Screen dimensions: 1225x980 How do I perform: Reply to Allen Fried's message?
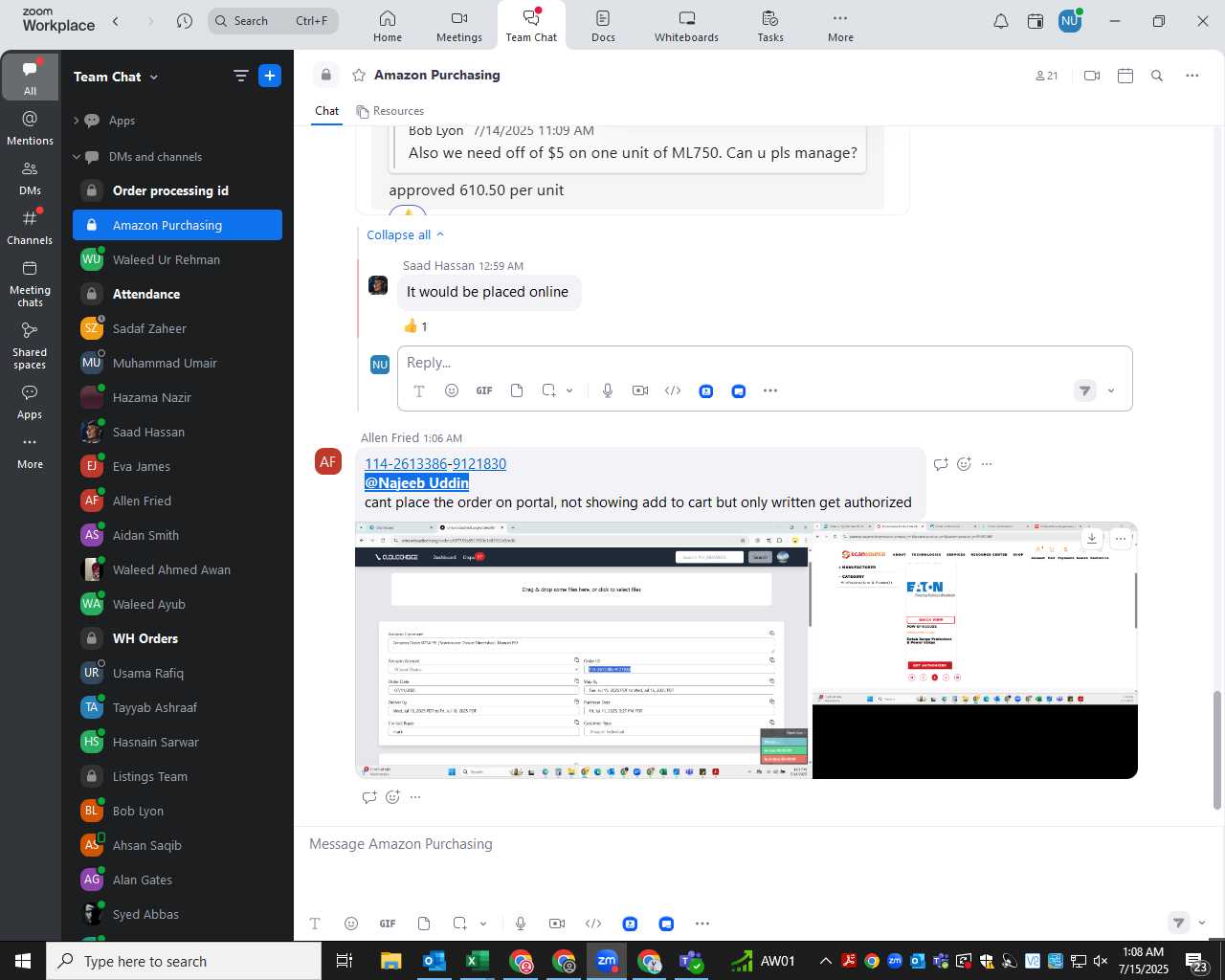coord(941,464)
